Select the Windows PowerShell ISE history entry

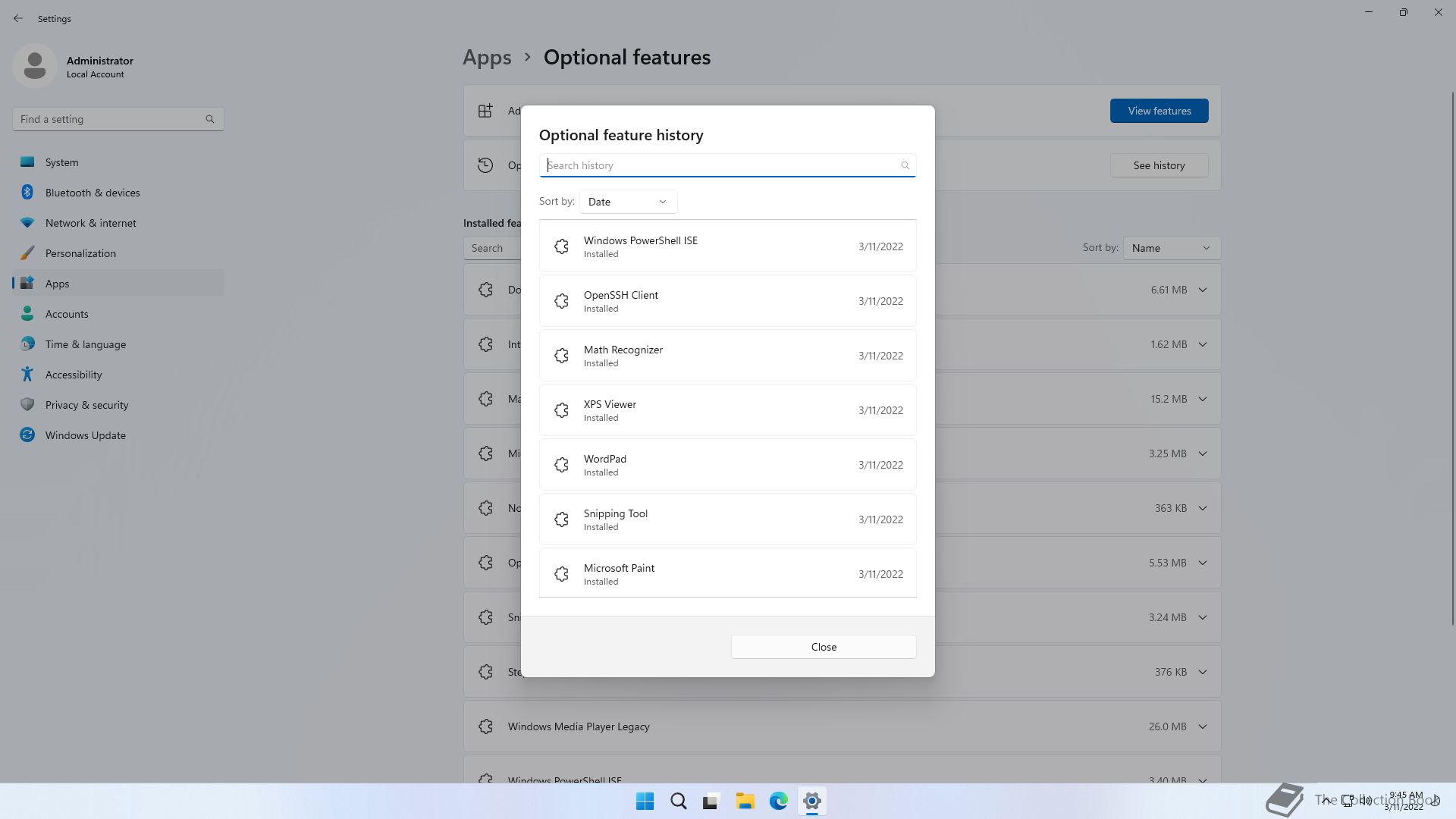(x=727, y=246)
